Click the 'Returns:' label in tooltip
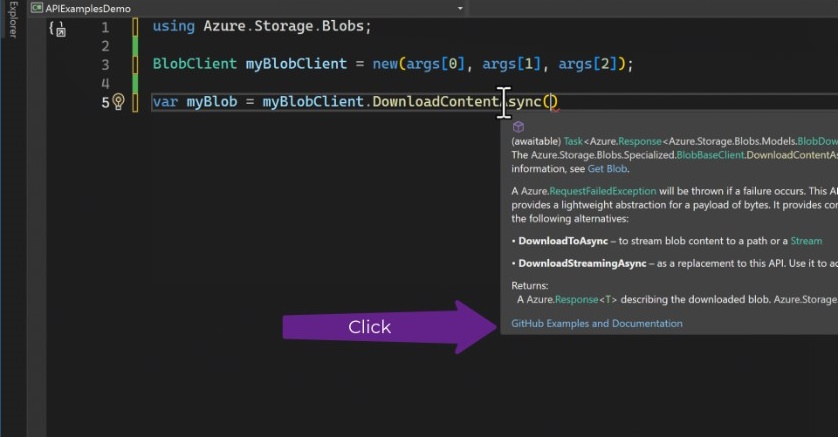This screenshot has height=437, width=838. 530,286
